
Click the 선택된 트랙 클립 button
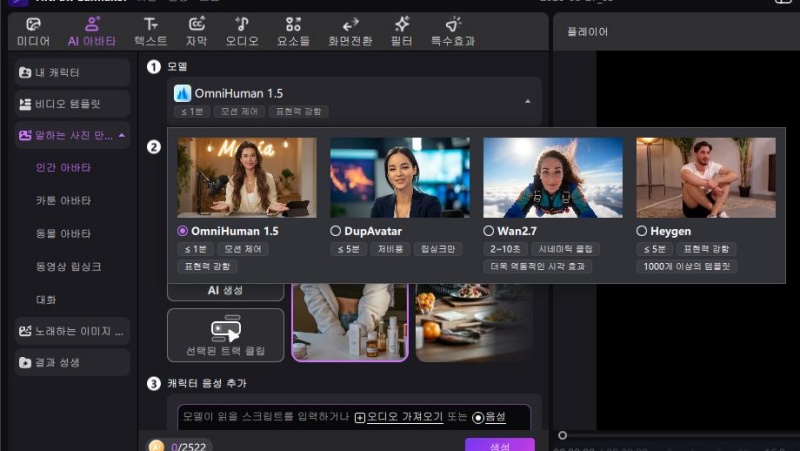[x=226, y=335]
